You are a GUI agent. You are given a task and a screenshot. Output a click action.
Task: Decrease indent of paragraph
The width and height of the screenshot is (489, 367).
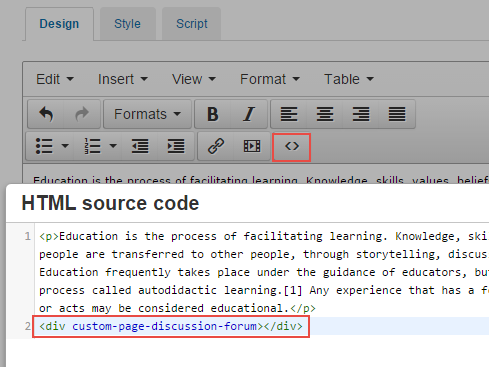point(140,146)
